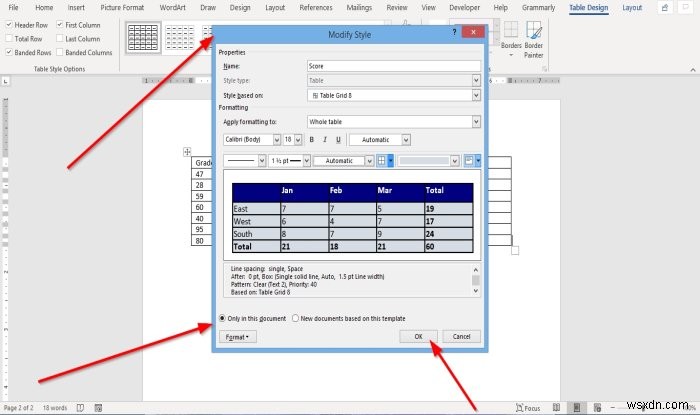Switch to Focus mode
Image resolution: width=700 pixels, height=415 pixels.
[528, 408]
